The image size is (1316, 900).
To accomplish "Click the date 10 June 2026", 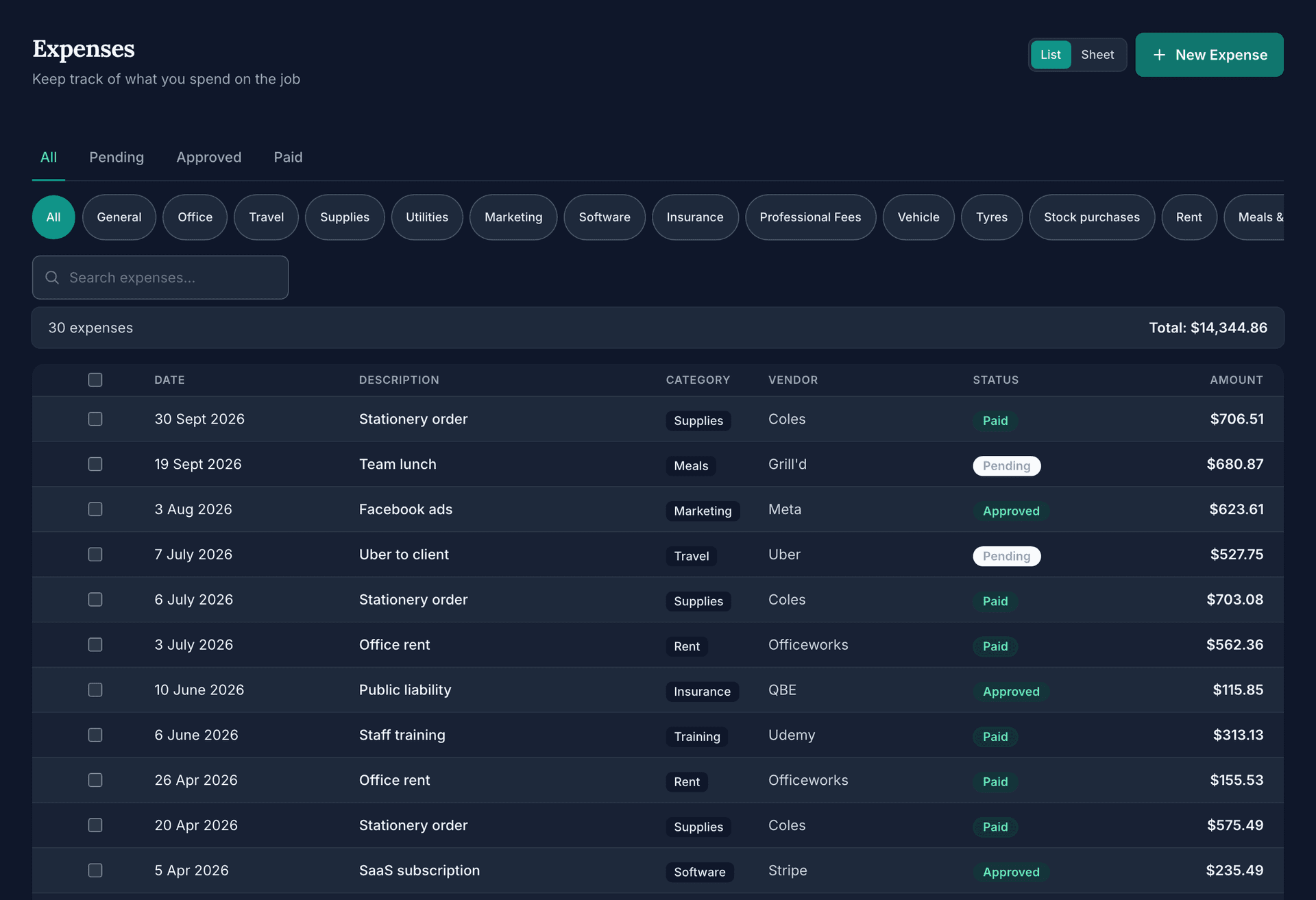I will tap(199, 690).
